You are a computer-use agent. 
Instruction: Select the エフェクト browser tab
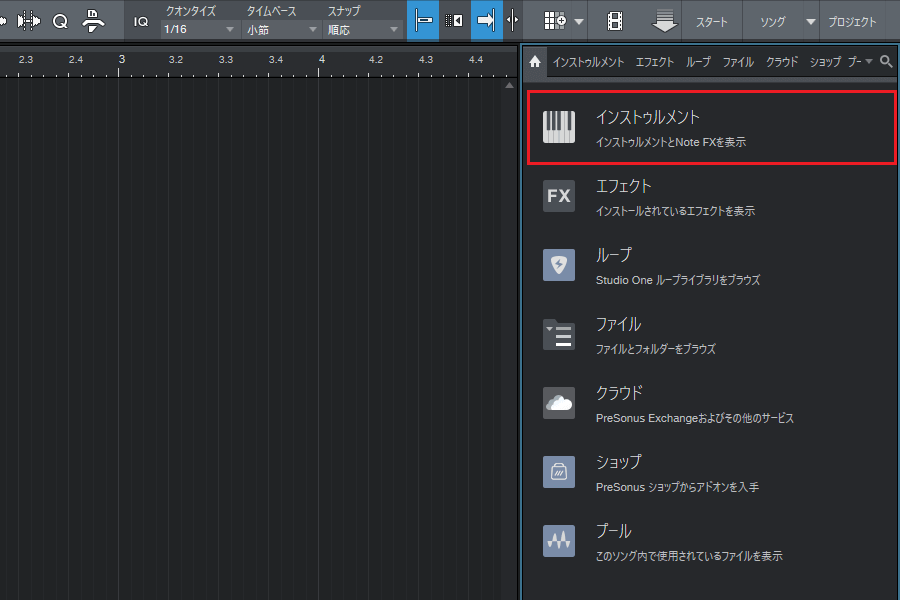pos(654,62)
